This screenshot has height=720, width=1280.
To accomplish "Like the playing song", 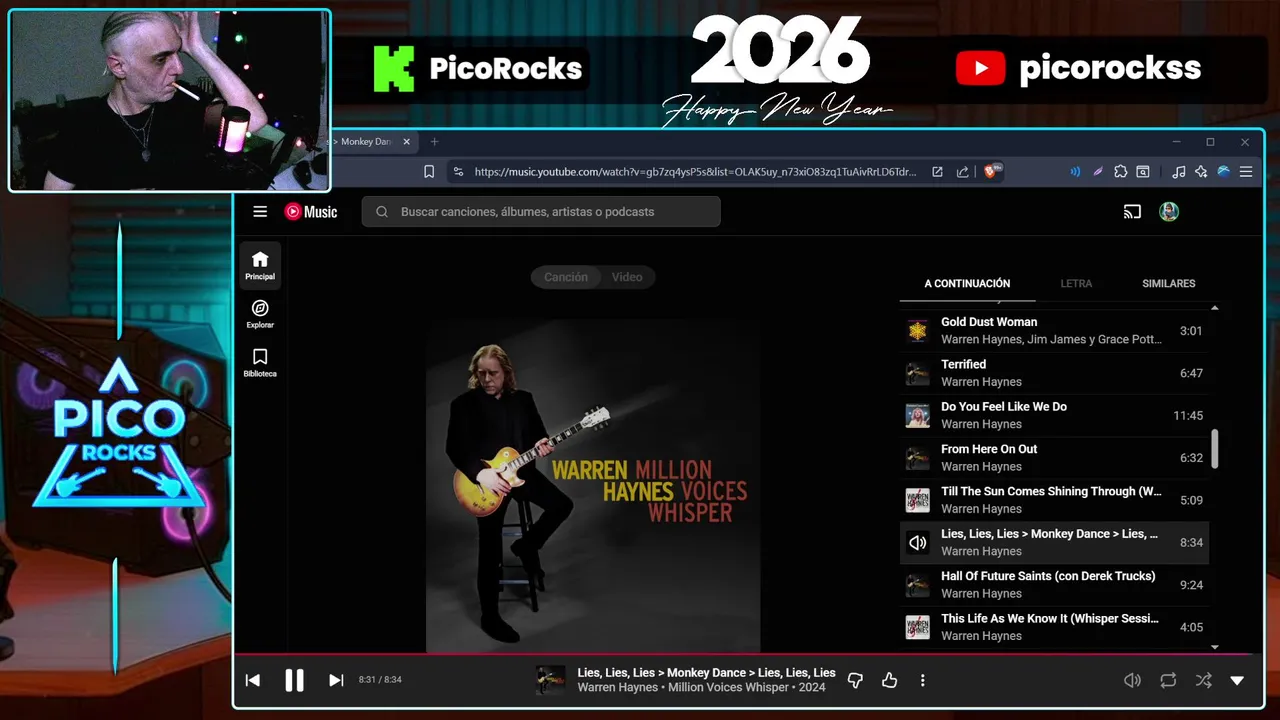I will 889,680.
